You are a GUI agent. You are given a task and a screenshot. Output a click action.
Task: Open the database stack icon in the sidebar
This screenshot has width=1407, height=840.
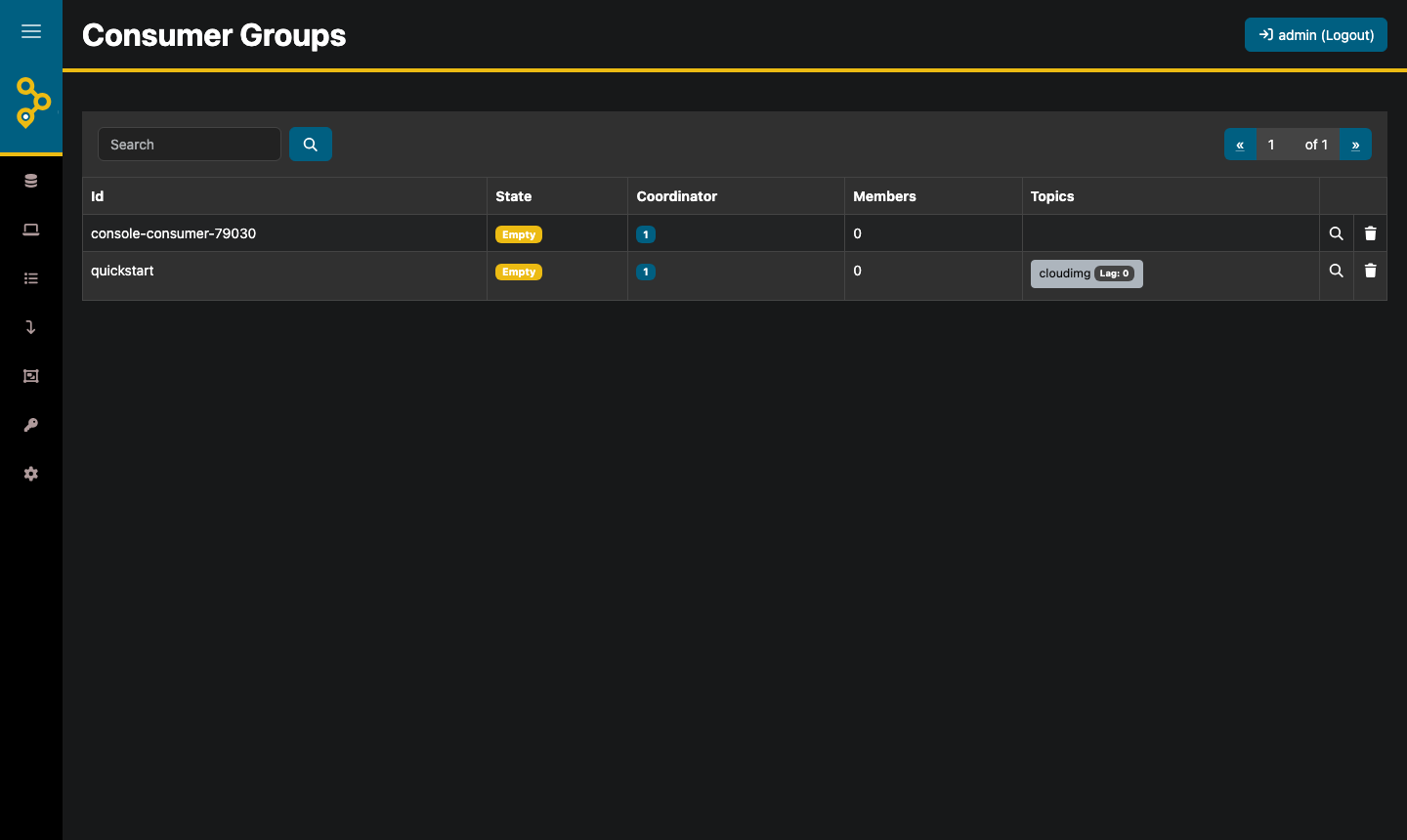31,181
